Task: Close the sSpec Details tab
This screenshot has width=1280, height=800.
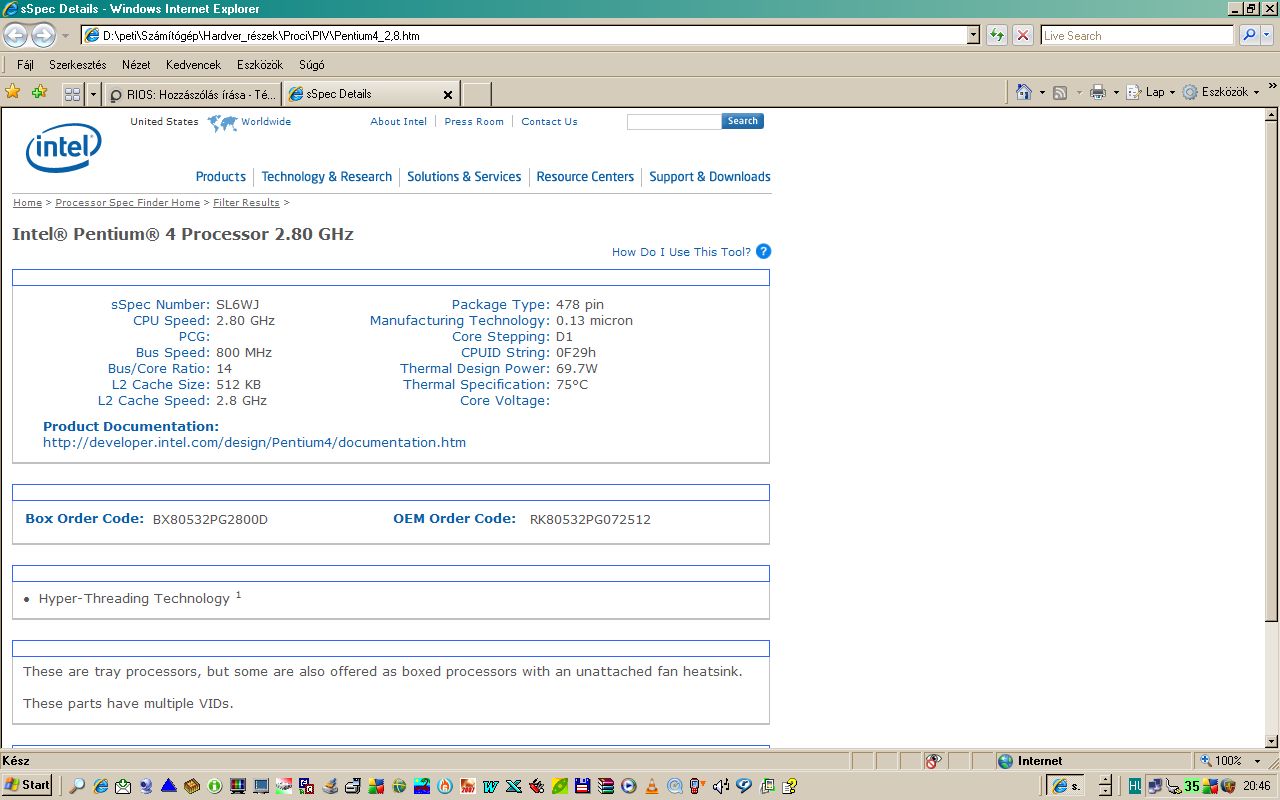Action: click(448, 95)
